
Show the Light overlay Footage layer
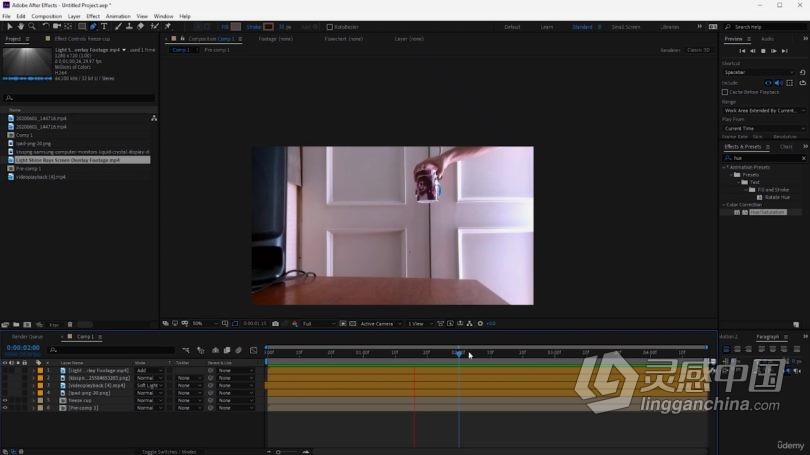coord(5,371)
